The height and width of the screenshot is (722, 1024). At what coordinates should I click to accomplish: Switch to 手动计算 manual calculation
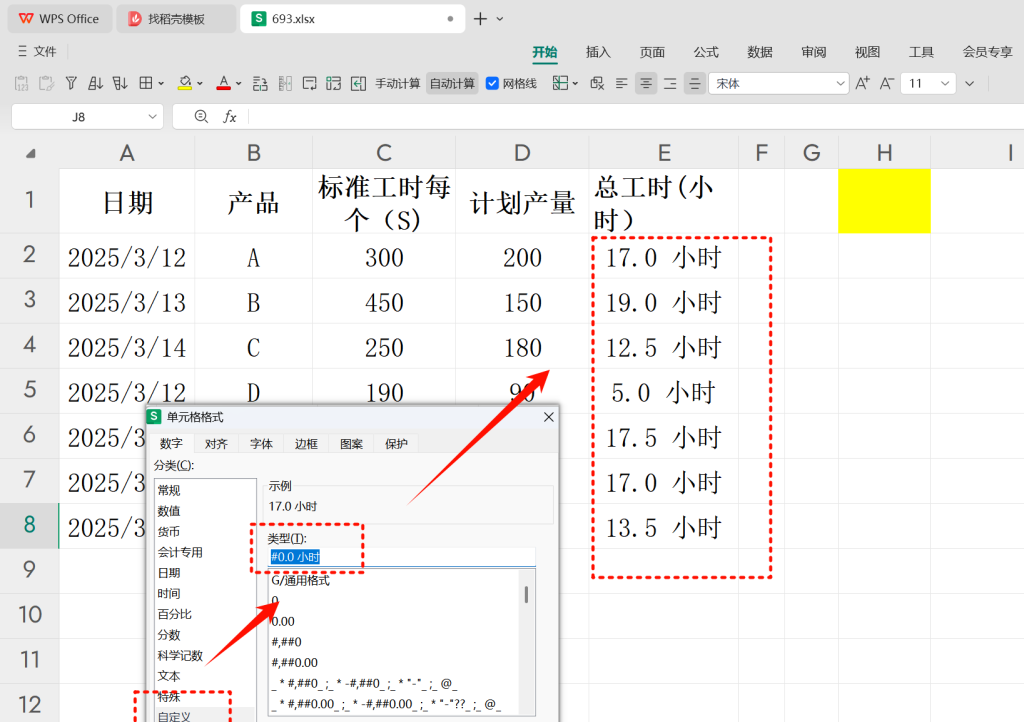click(398, 84)
